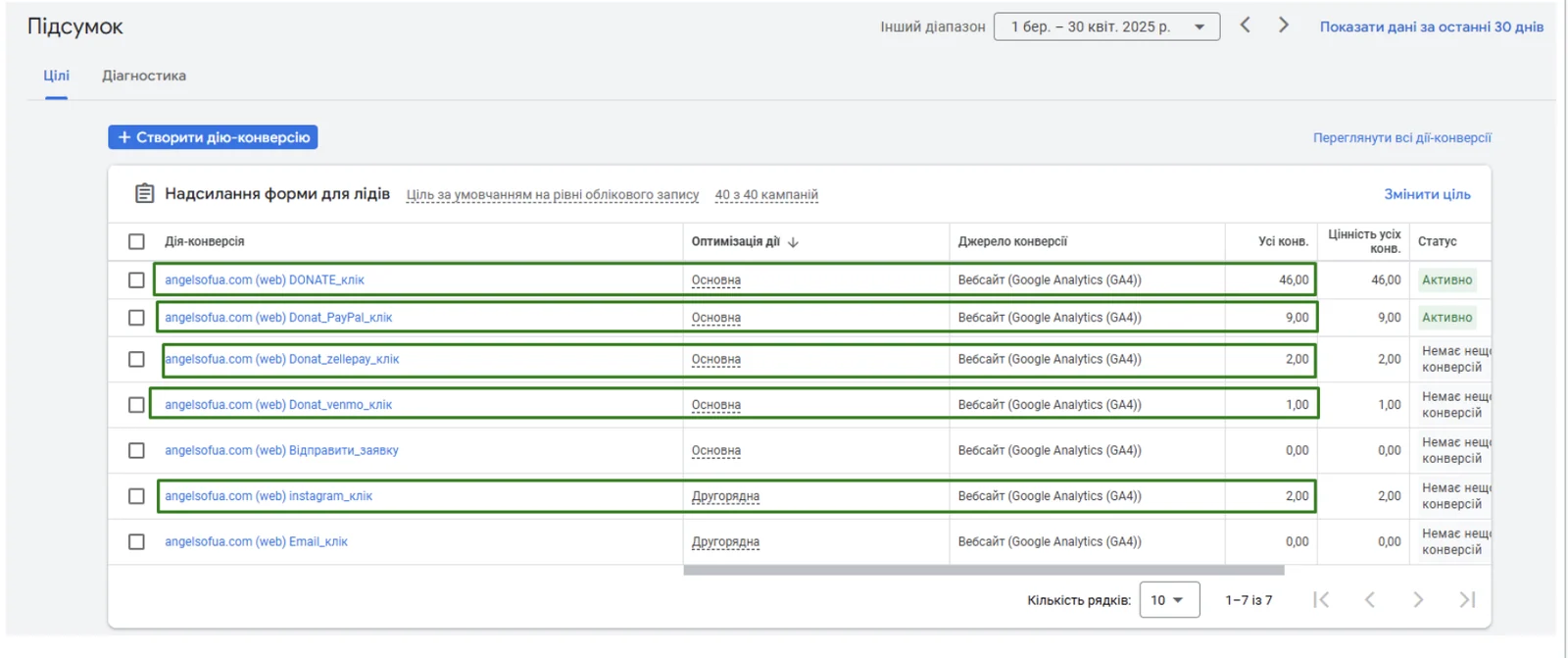1568x658 pixels.
Task: Open the date range dropdown
Action: (x=1107, y=26)
